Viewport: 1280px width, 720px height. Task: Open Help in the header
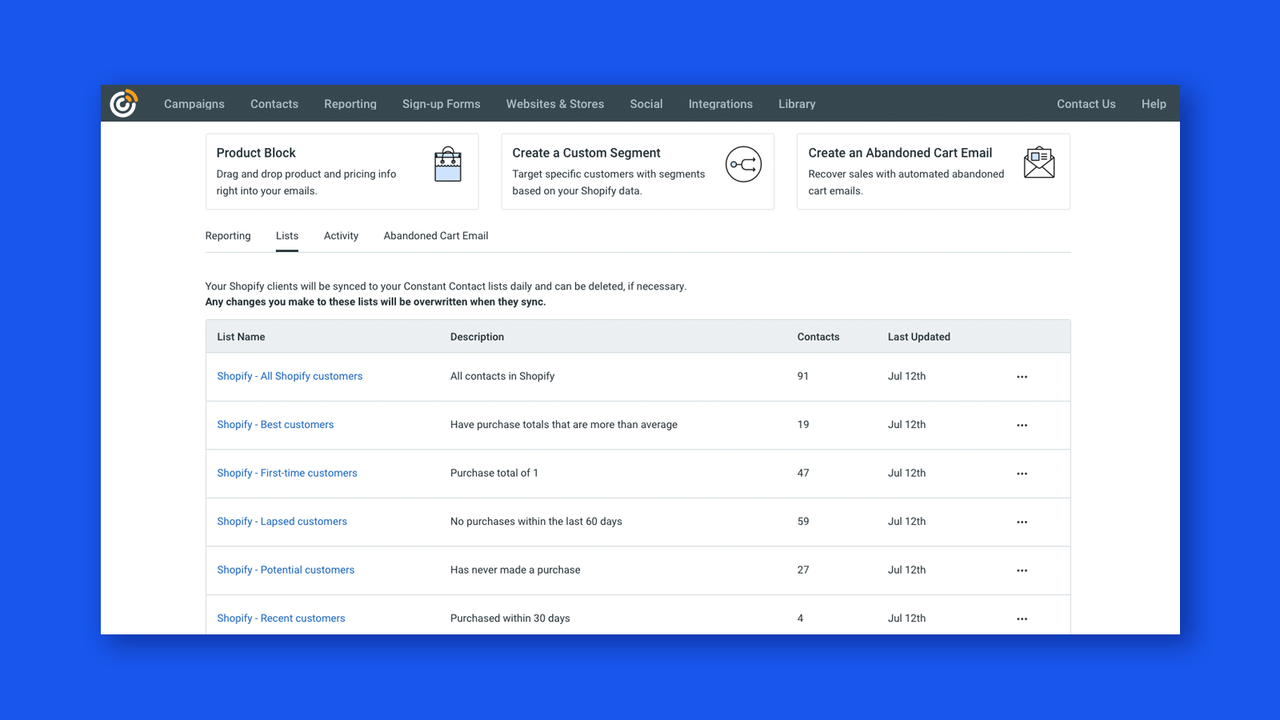tap(1154, 104)
